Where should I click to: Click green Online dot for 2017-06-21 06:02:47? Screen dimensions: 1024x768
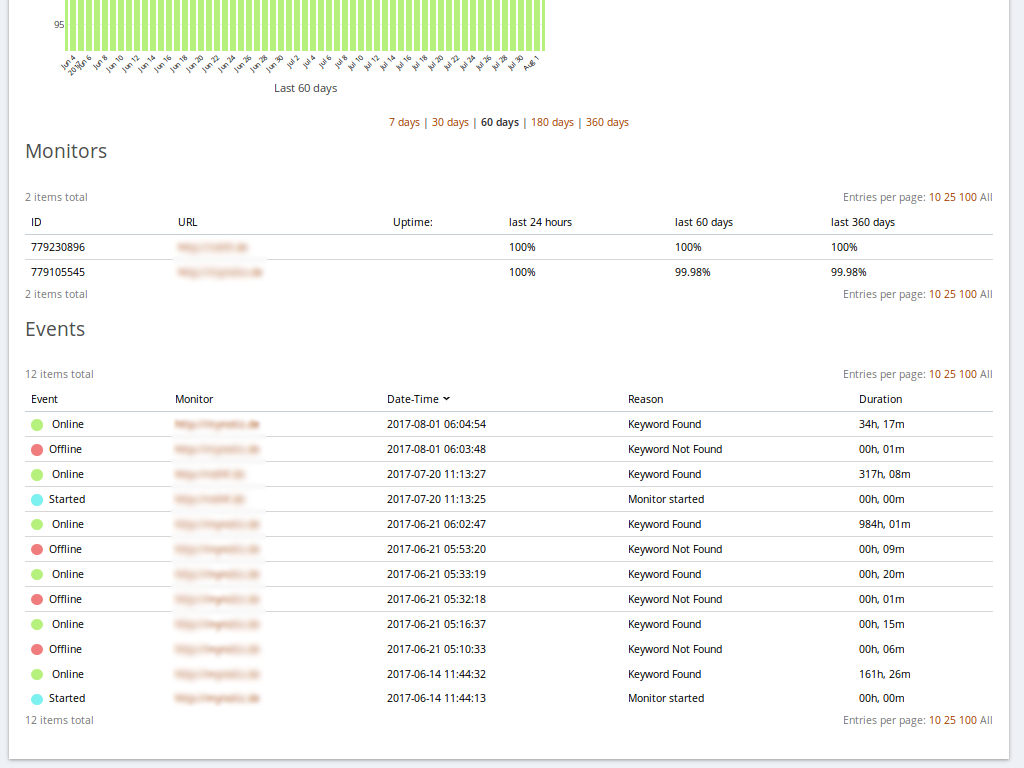37,524
